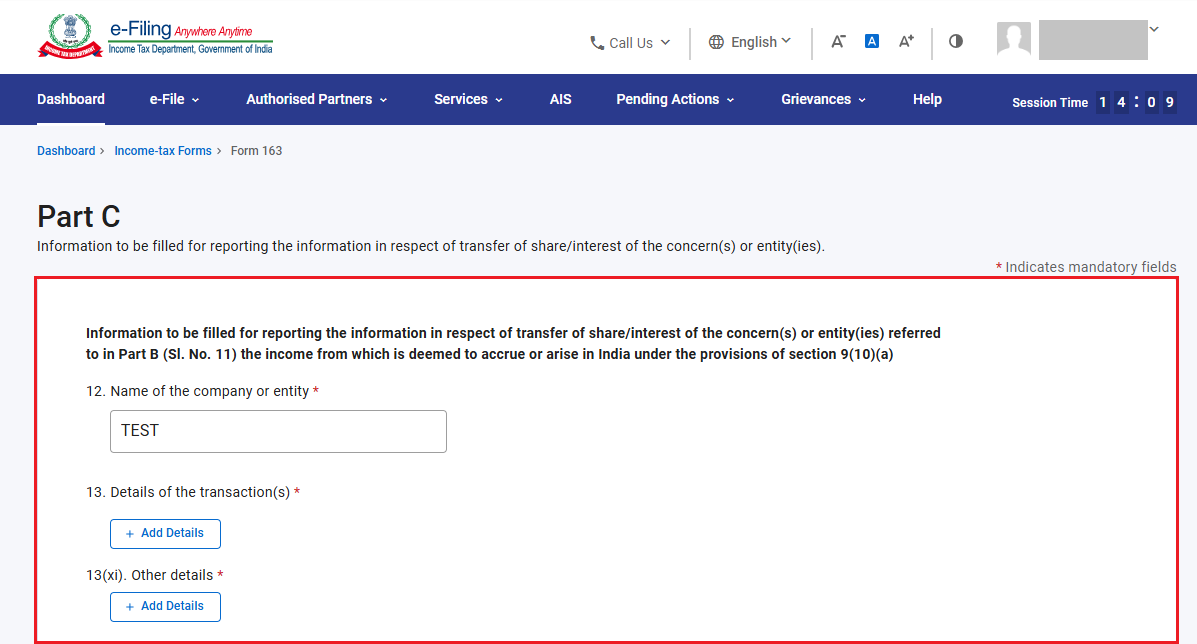Go to the AIS tab
The width and height of the screenshot is (1197, 644).
(560, 99)
